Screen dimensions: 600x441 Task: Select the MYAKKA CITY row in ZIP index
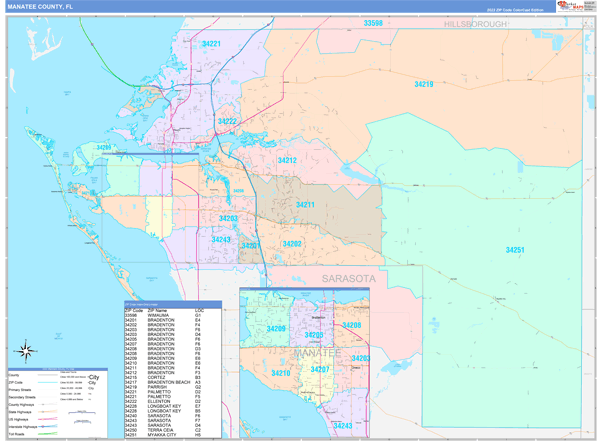click(x=162, y=435)
